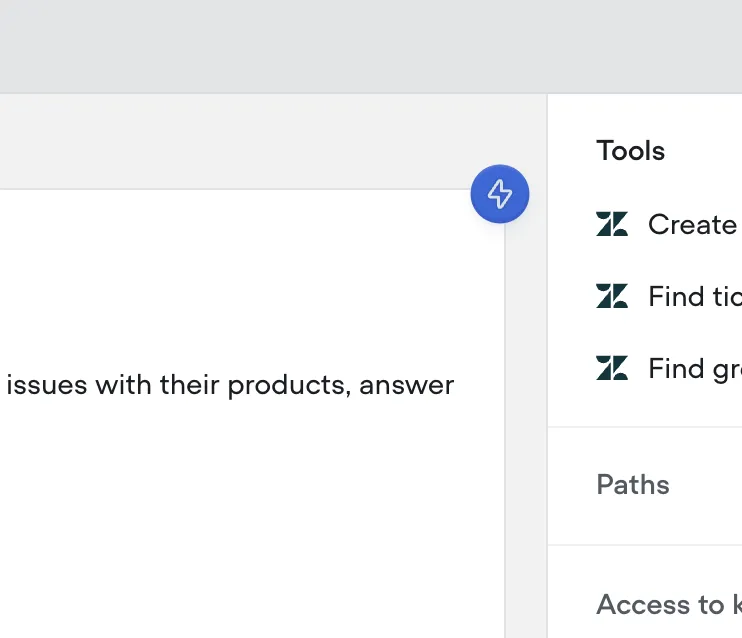The width and height of the screenshot is (742, 638).
Task: Place cursor in the word 'products'
Action: (x=290, y=385)
